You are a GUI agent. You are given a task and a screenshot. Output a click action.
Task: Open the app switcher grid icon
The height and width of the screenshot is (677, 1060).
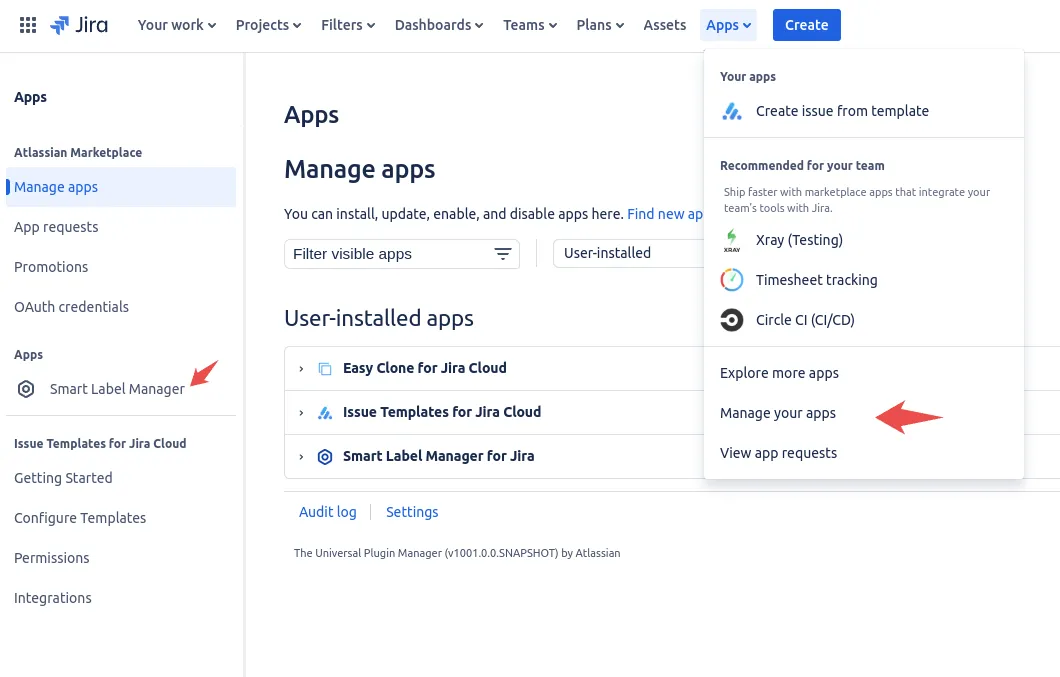tap(28, 25)
